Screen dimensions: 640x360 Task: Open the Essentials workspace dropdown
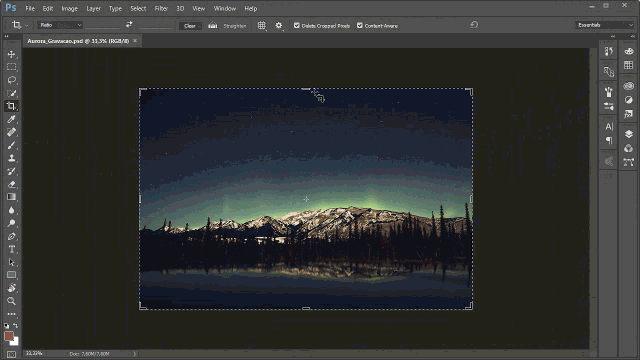tap(604, 25)
